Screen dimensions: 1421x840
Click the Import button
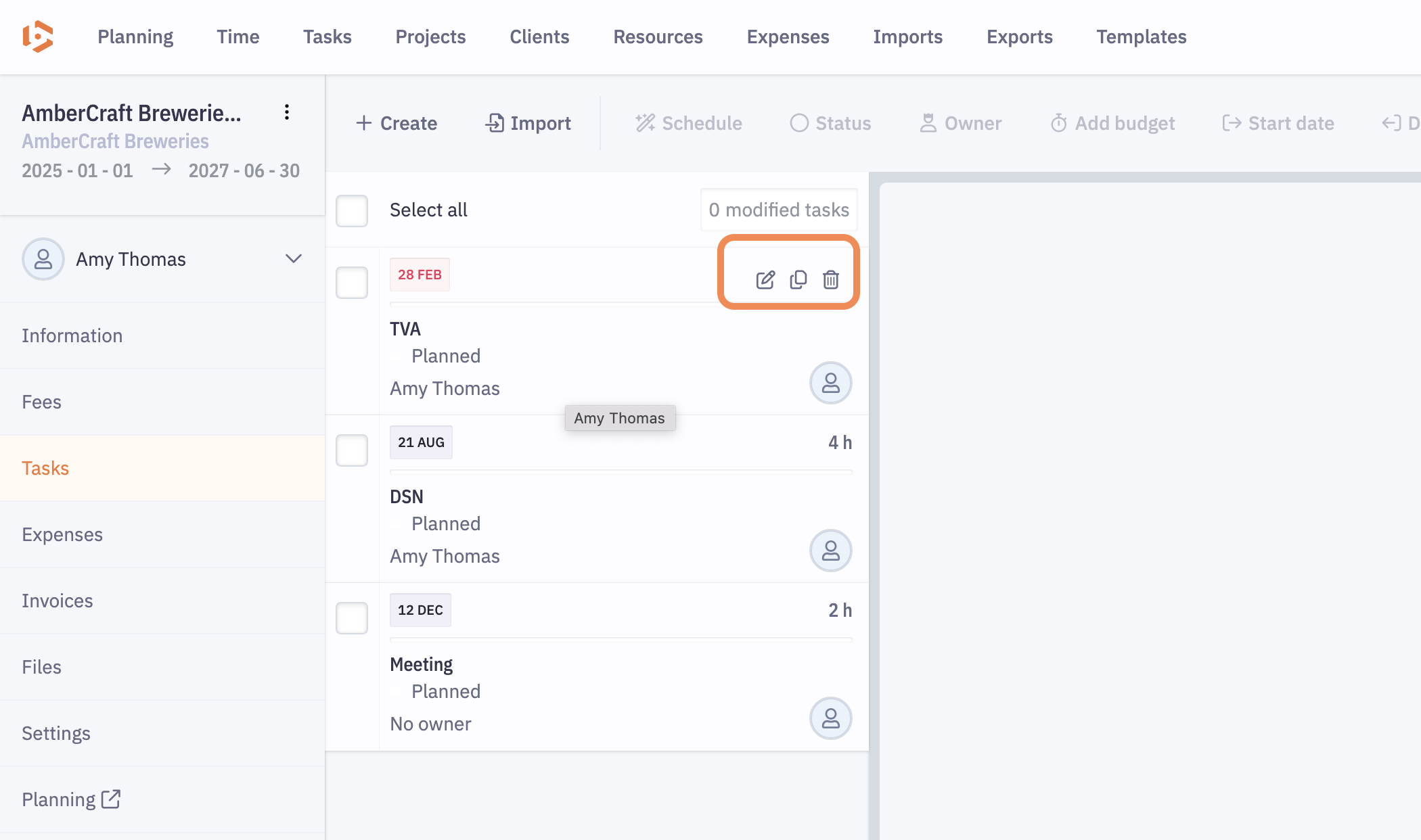[x=528, y=123]
